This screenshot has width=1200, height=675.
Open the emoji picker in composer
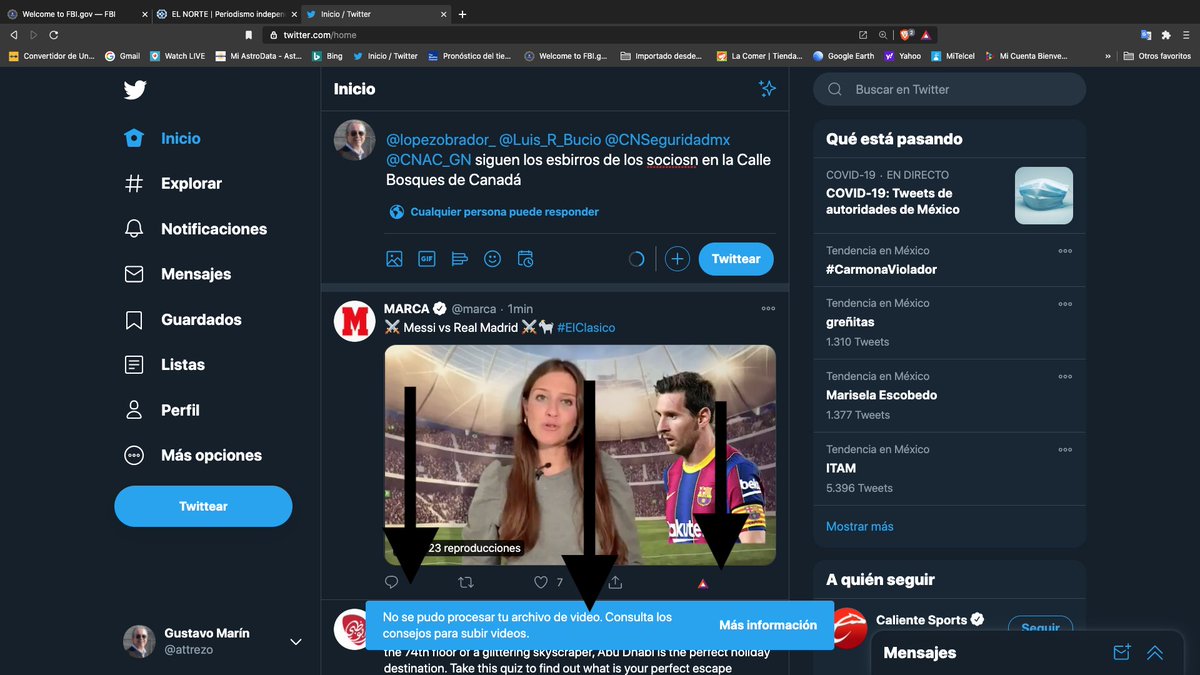coord(492,259)
